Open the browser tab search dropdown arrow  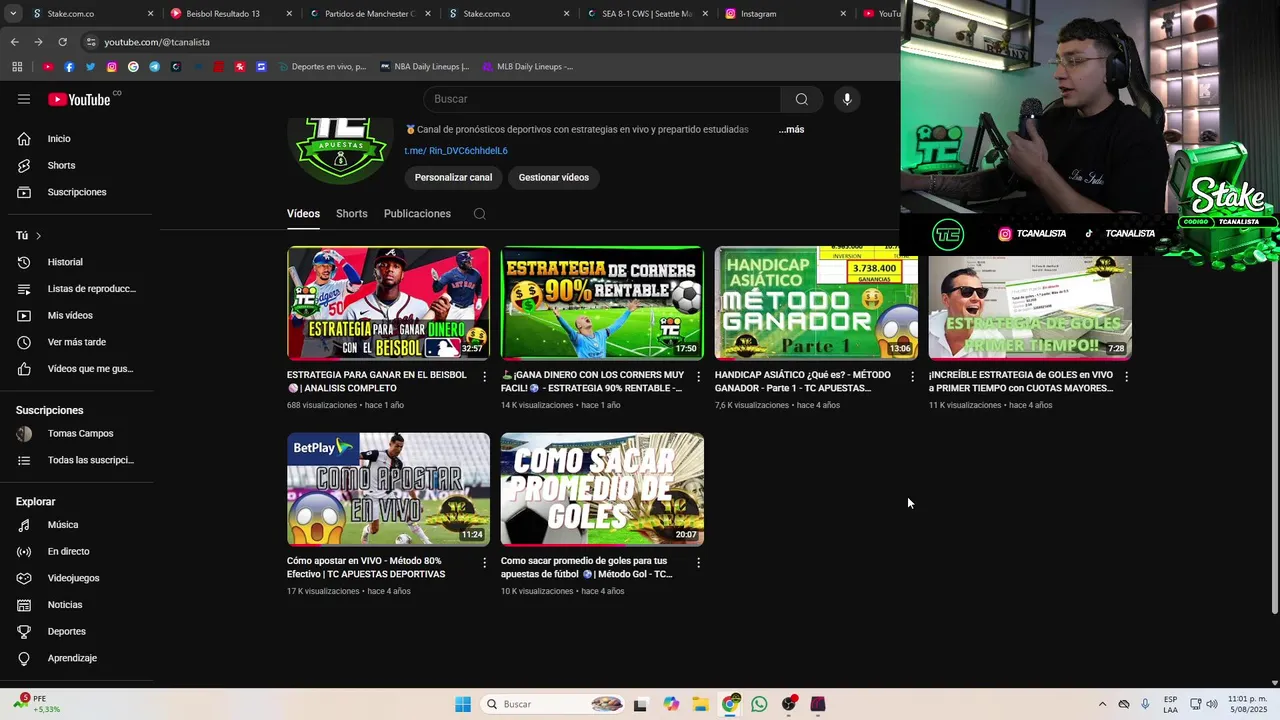click(12, 14)
